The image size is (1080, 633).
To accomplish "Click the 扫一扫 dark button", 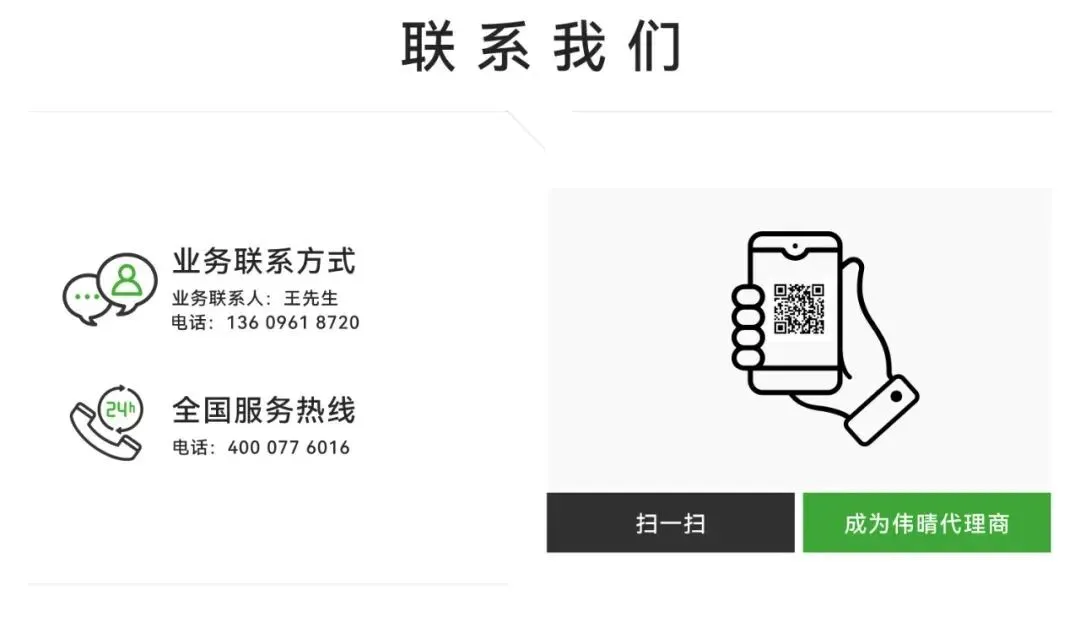I will pos(670,523).
